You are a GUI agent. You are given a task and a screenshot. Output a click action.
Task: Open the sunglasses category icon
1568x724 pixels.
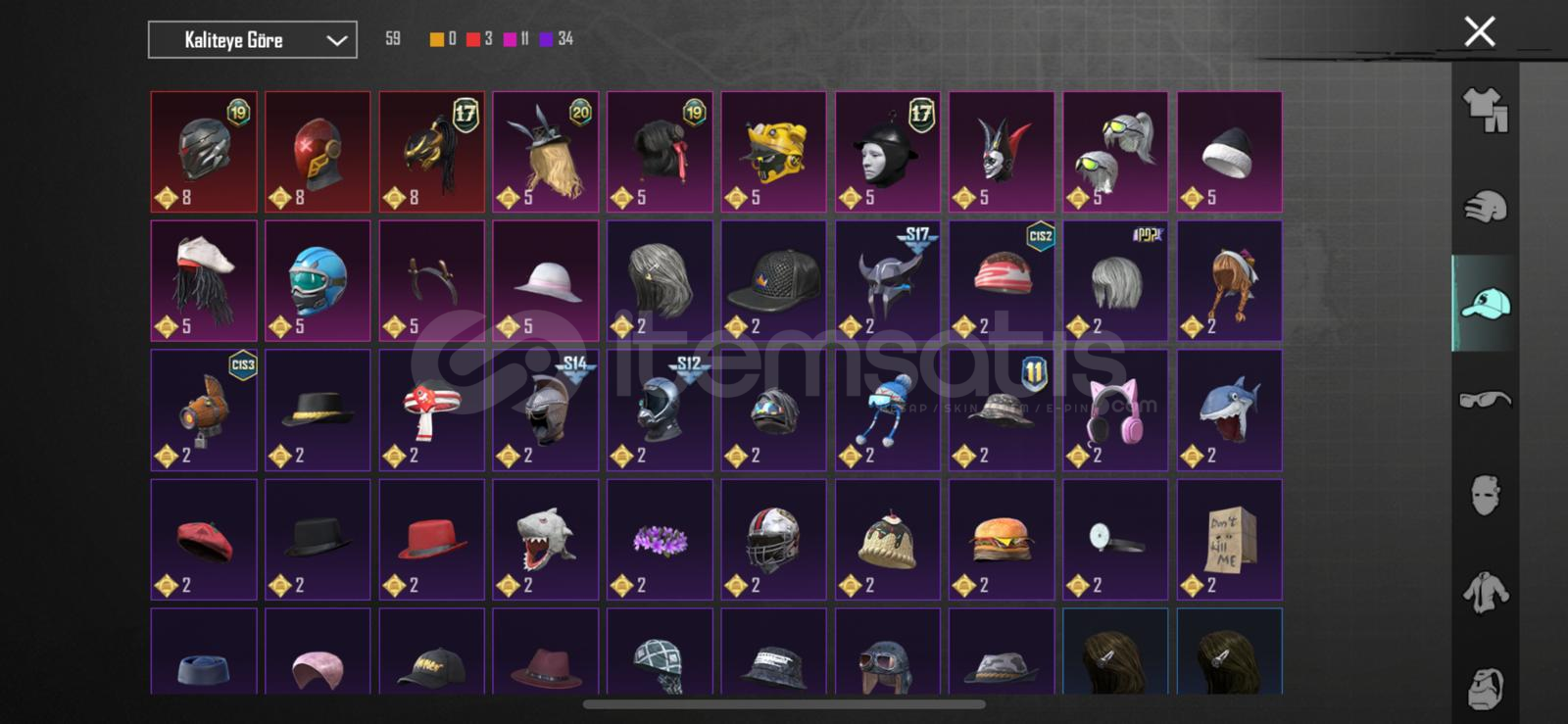point(1485,399)
